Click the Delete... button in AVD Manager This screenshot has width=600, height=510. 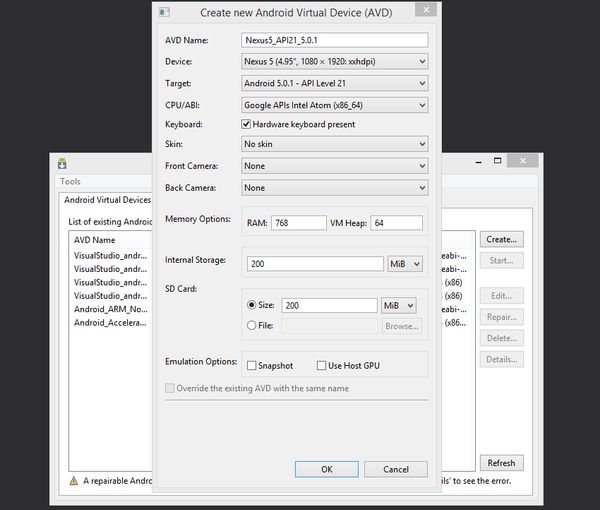pyautogui.click(x=502, y=338)
